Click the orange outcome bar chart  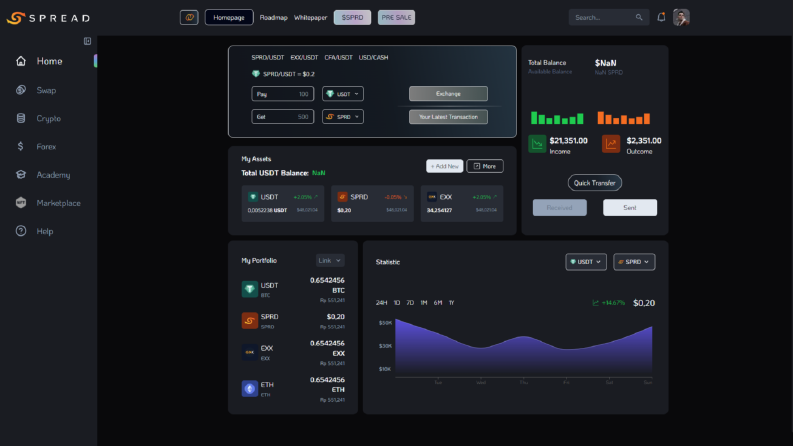[x=624, y=118]
